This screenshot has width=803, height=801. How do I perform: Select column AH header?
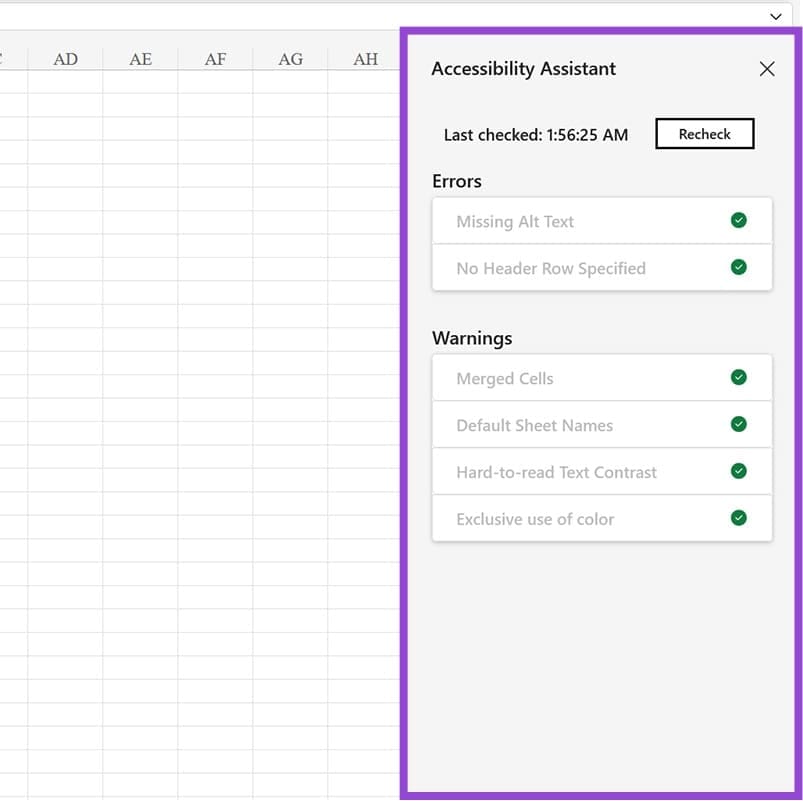click(365, 59)
